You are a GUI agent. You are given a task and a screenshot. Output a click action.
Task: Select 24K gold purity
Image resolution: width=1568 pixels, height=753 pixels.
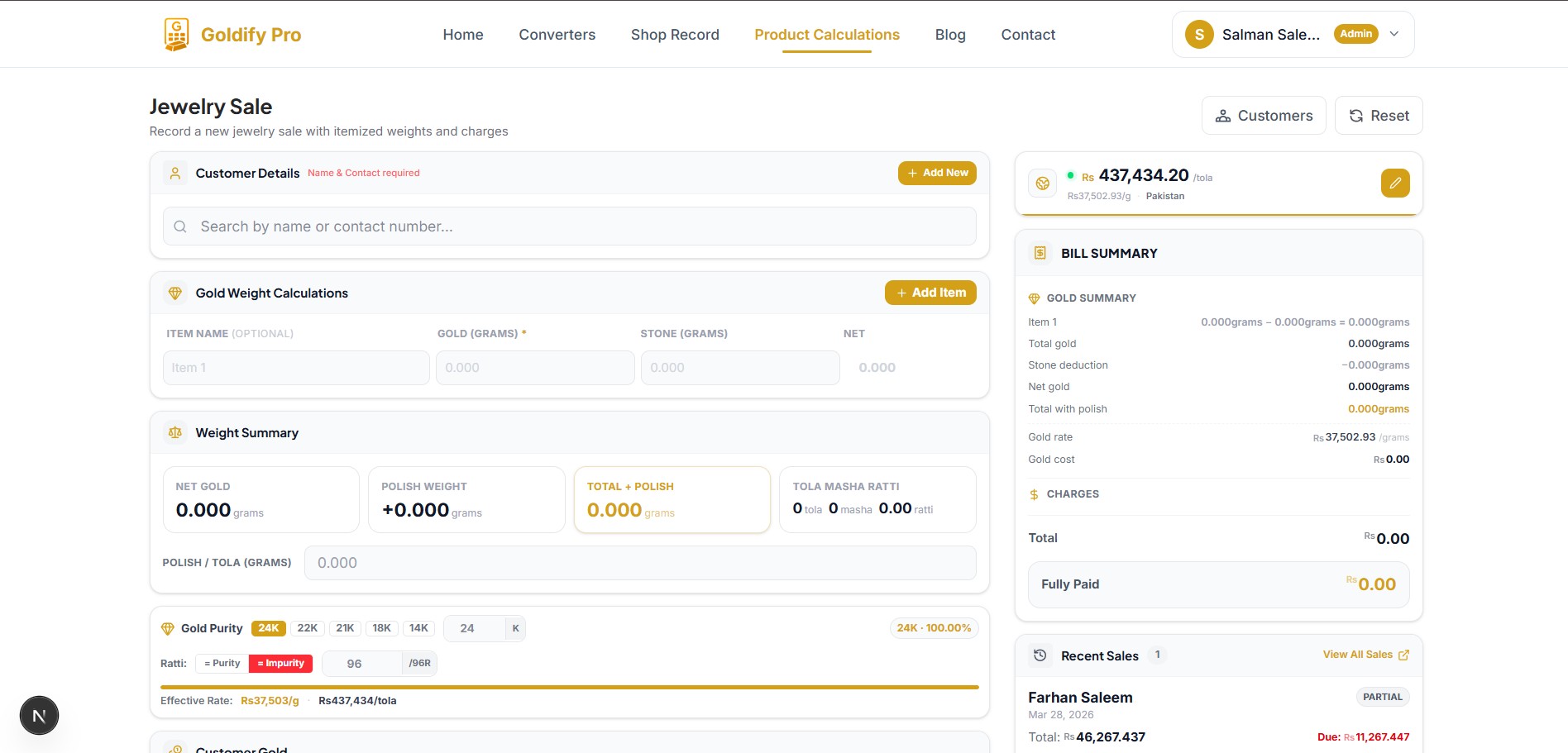pyautogui.click(x=269, y=628)
